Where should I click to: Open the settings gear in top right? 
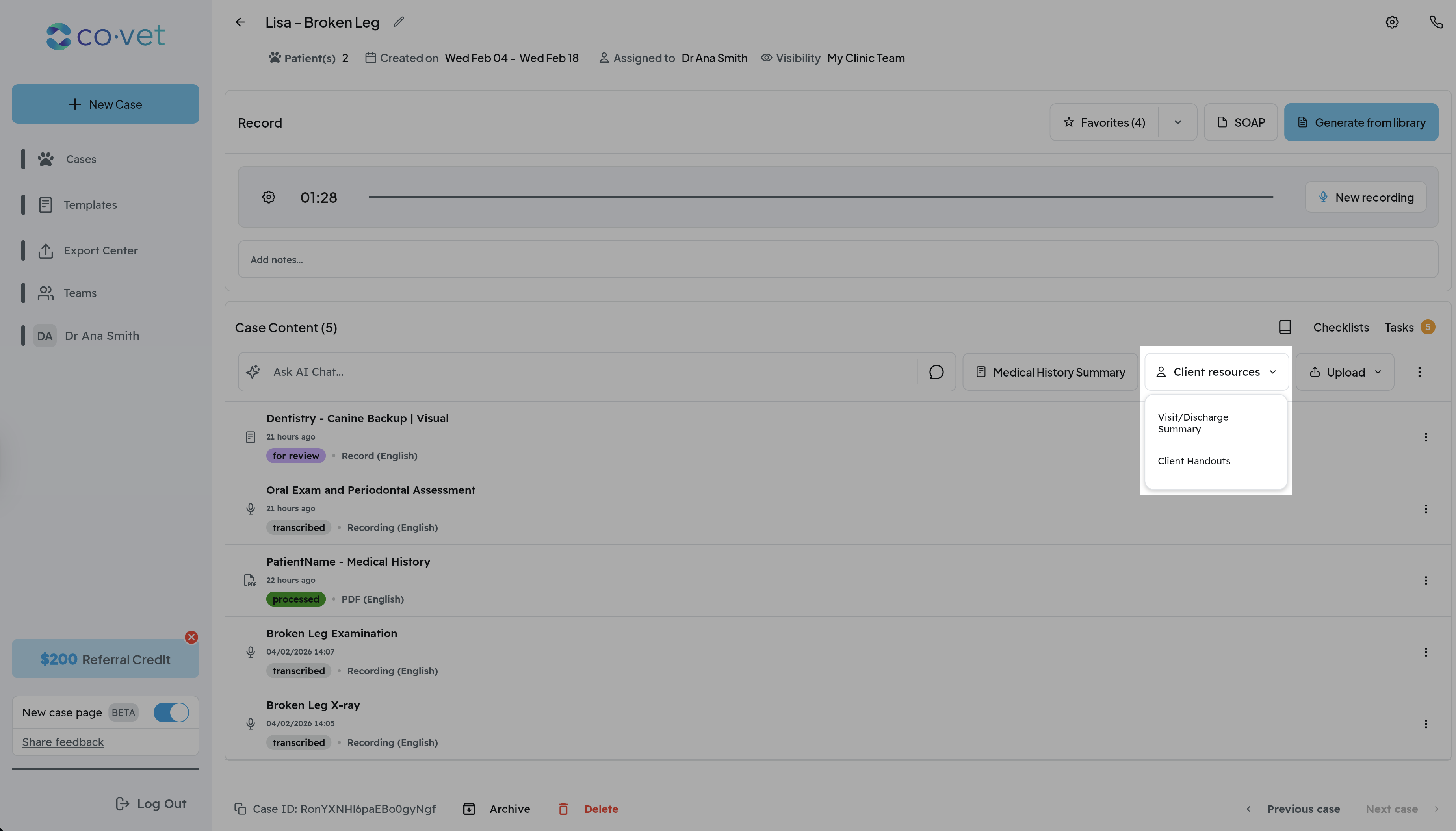click(x=1391, y=22)
